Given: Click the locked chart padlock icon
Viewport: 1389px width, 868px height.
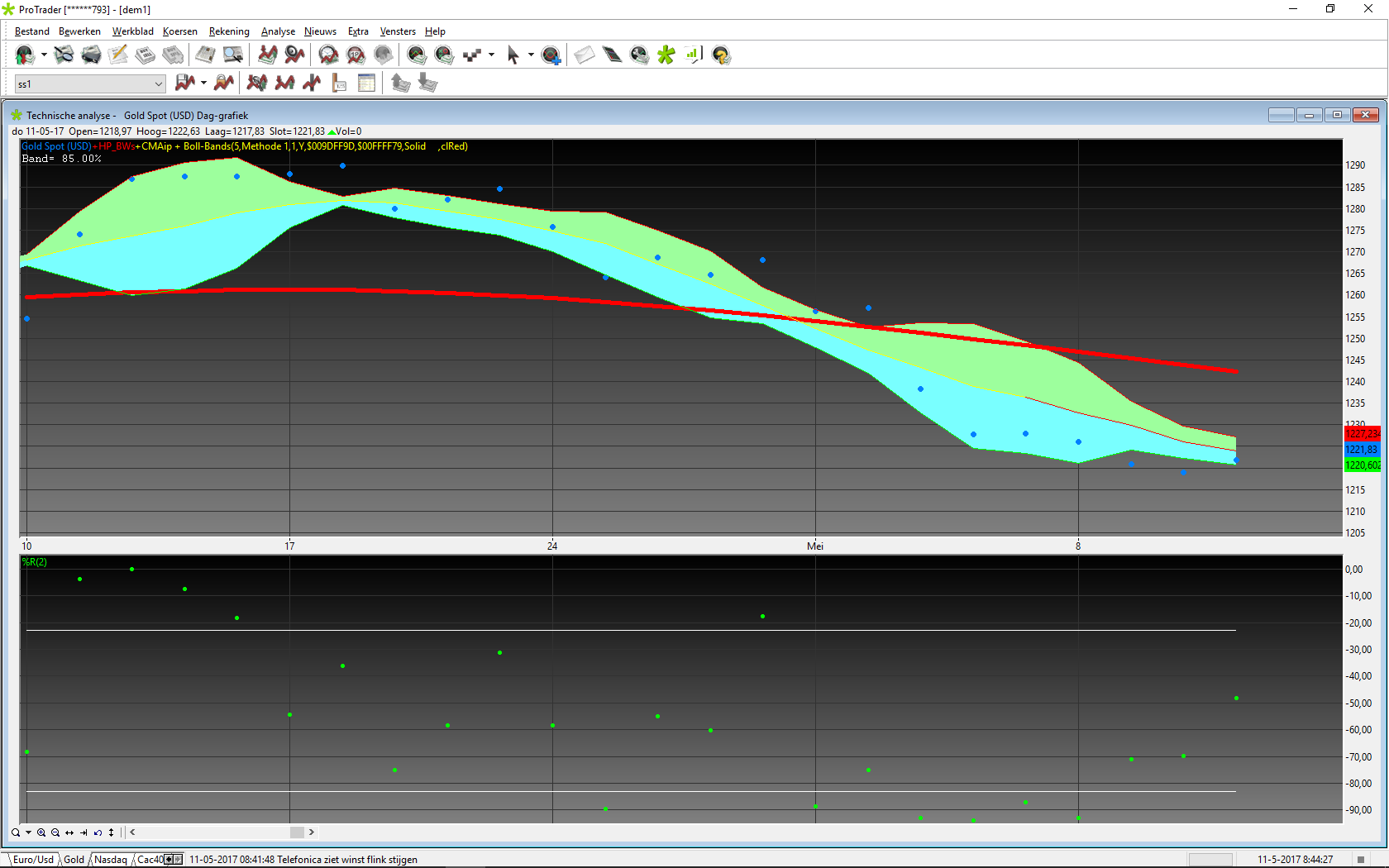Looking at the screenshot, I should click(x=224, y=83).
